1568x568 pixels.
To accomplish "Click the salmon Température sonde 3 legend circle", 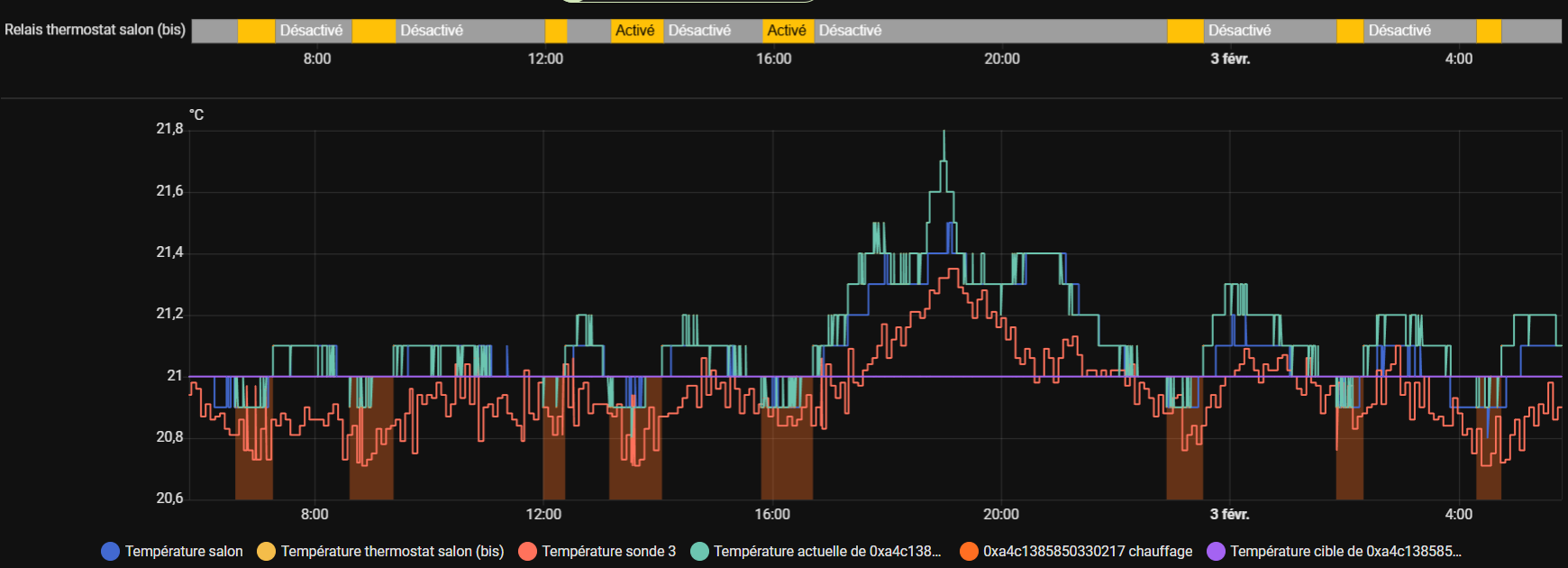I will point(527,551).
